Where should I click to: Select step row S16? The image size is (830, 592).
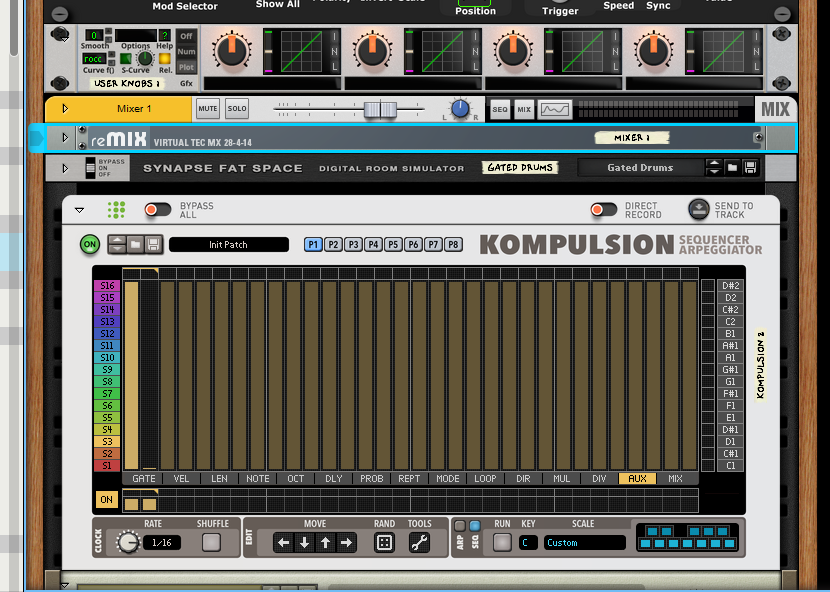pos(107,285)
